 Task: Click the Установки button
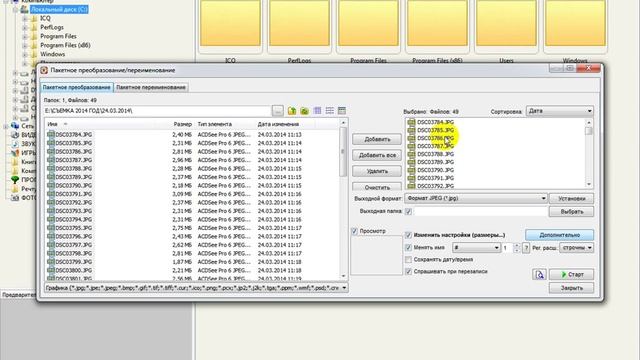571,198
